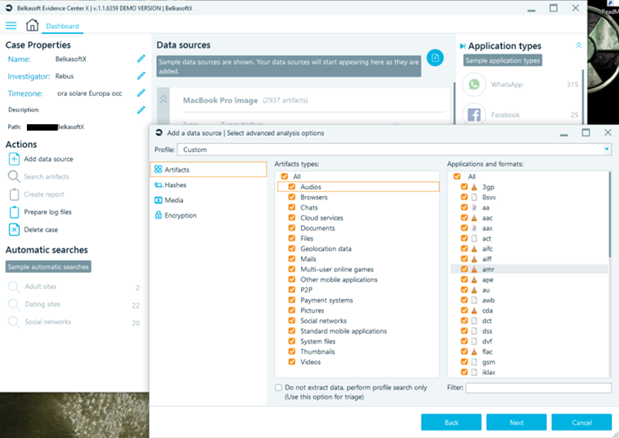Screen dimensions: 619x438
Task: Select the Thumbnails artifact type row
Action: 358,352
